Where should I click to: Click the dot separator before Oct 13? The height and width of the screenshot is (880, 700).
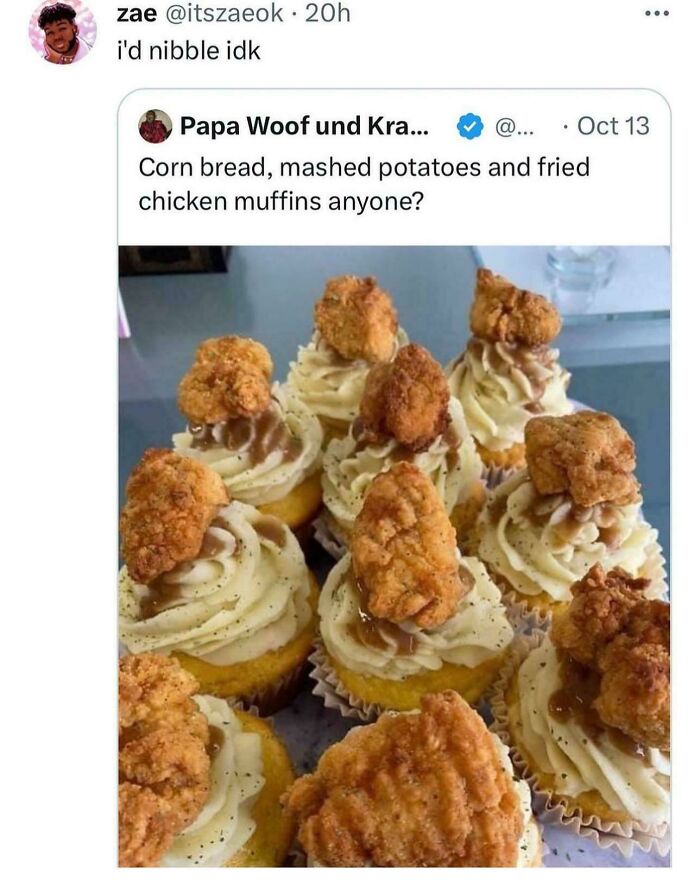(x=566, y=126)
